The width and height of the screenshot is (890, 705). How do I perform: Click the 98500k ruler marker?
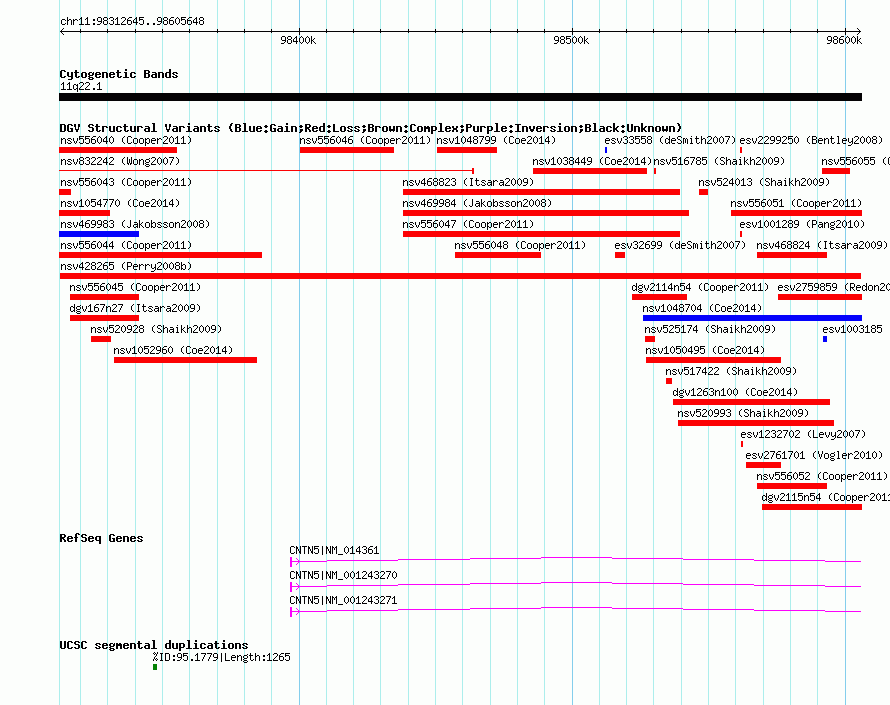(x=571, y=40)
